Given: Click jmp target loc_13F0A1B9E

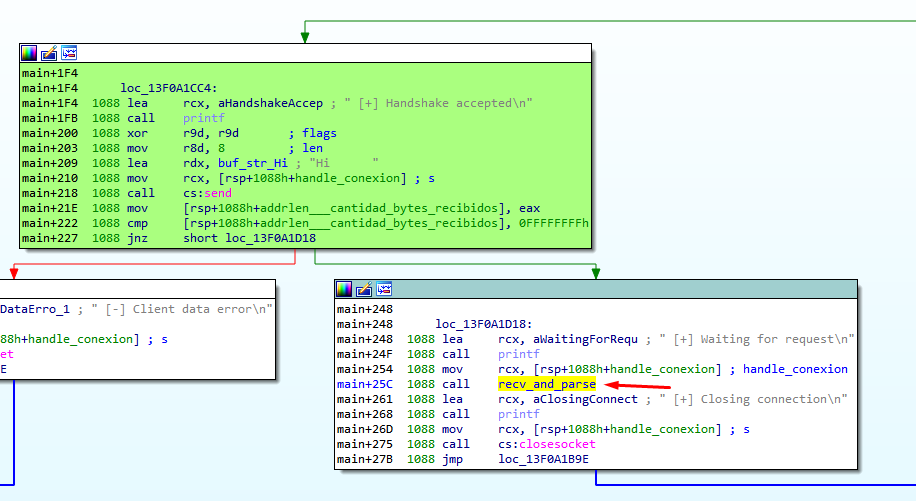Looking at the screenshot, I should (547, 459).
